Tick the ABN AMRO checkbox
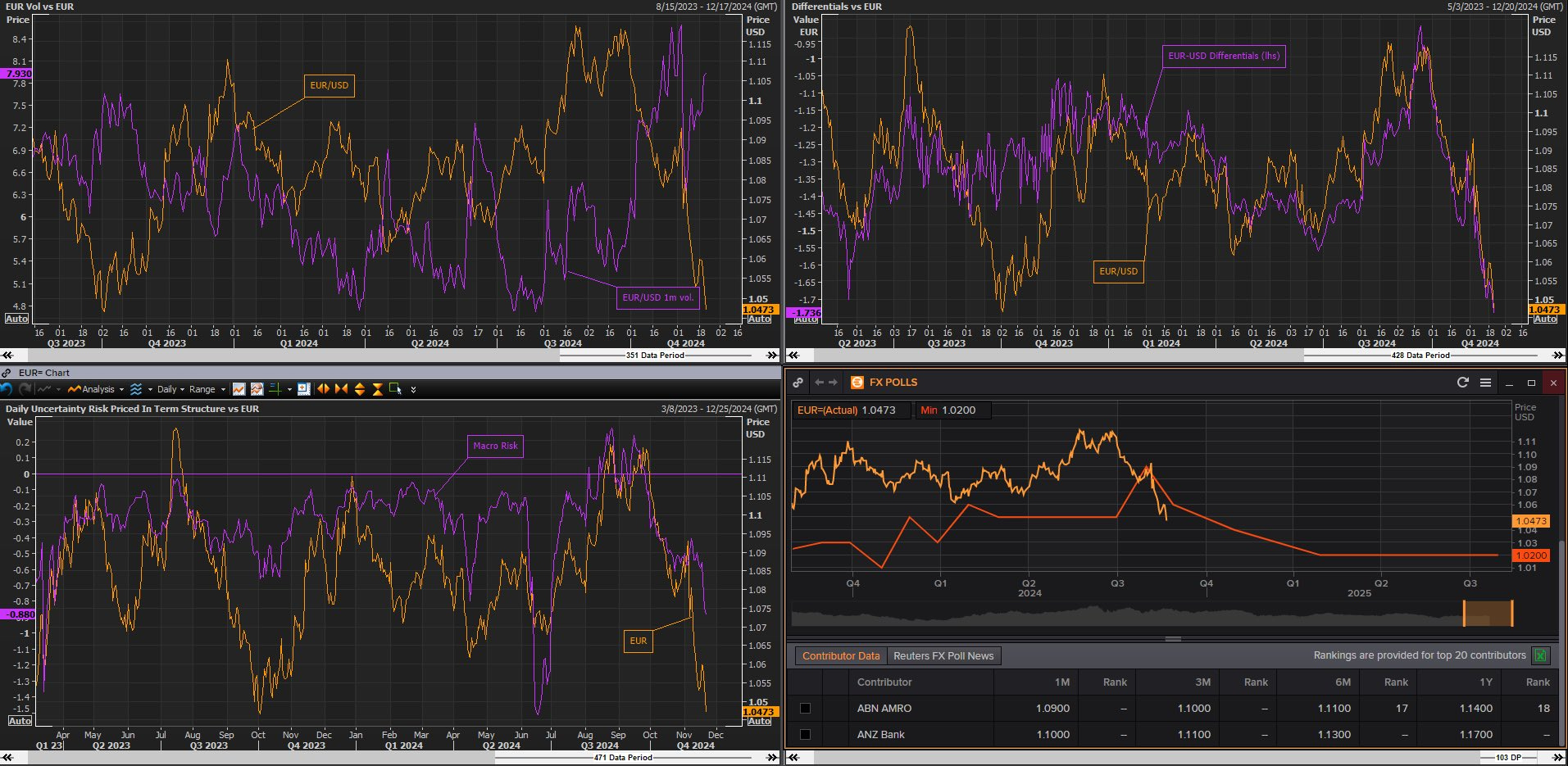The width and height of the screenshot is (1568, 766). coord(805,708)
